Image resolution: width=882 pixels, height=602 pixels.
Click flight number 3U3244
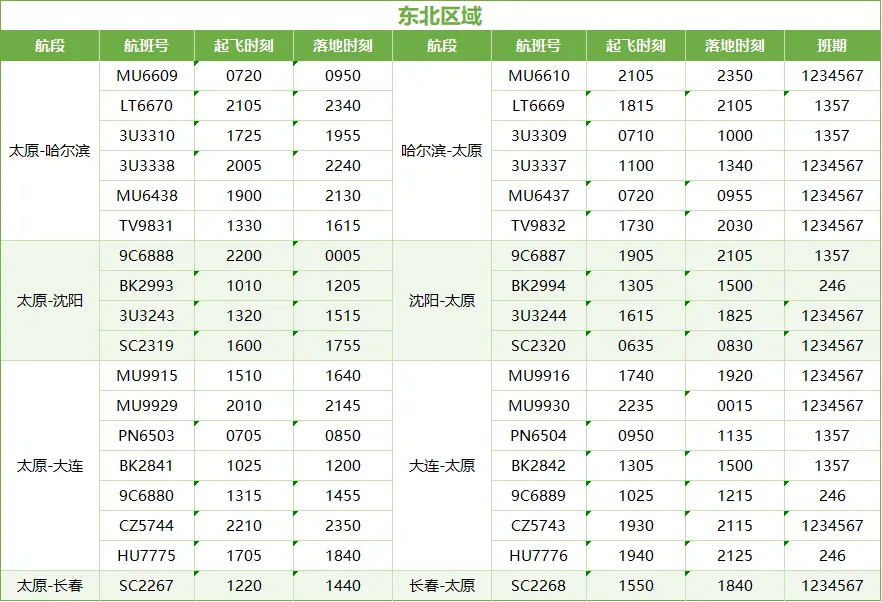539,316
